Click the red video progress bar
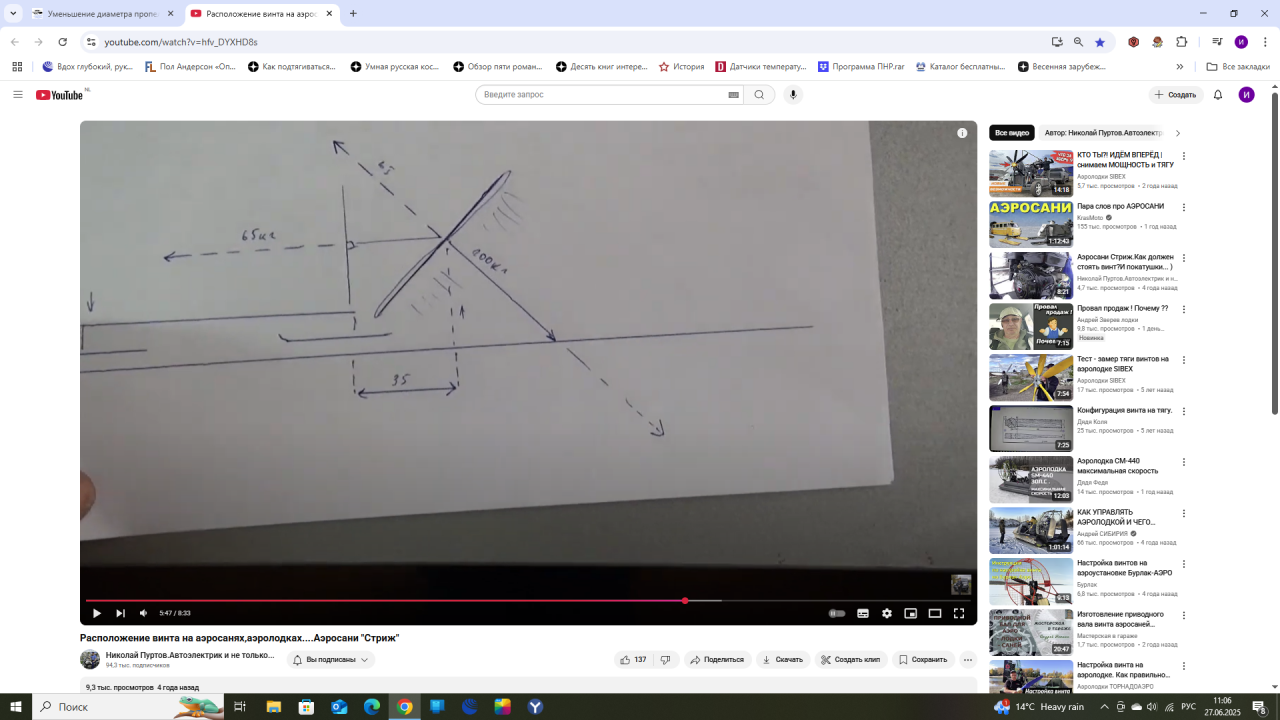The width and height of the screenshot is (1280, 720). point(400,601)
